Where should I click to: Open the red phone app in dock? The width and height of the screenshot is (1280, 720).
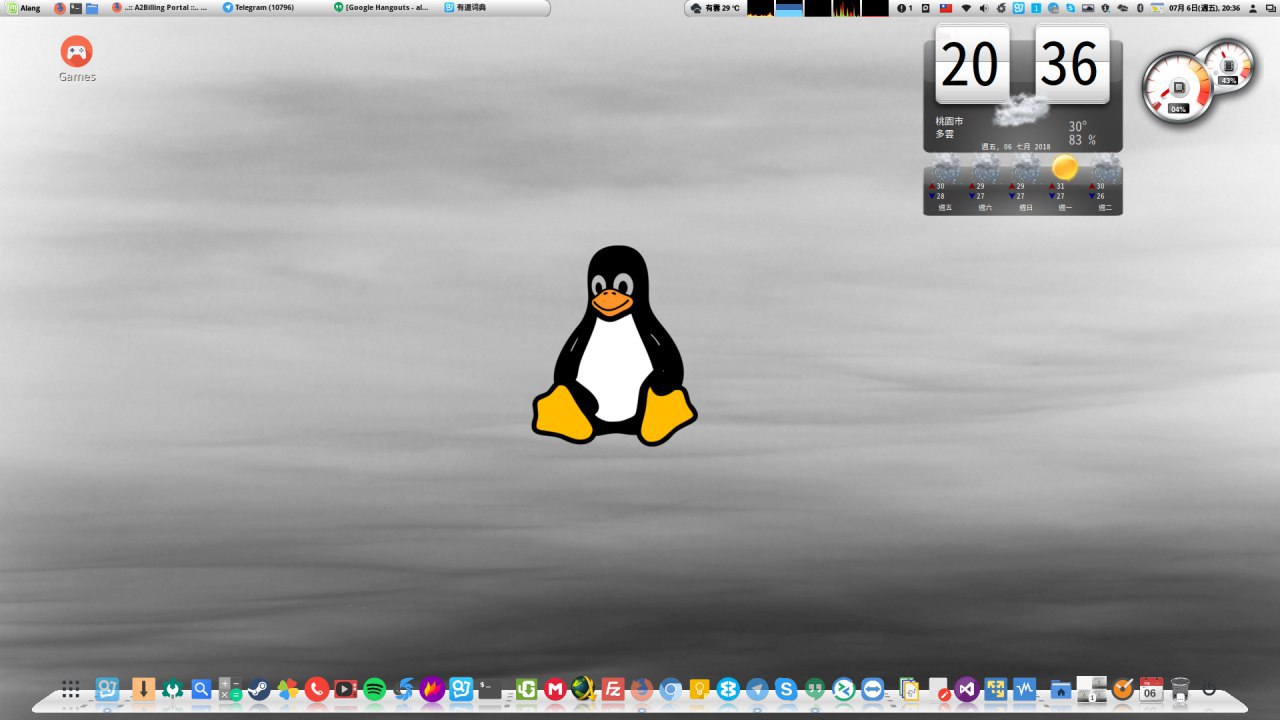pyautogui.click(x=317, y=688)
